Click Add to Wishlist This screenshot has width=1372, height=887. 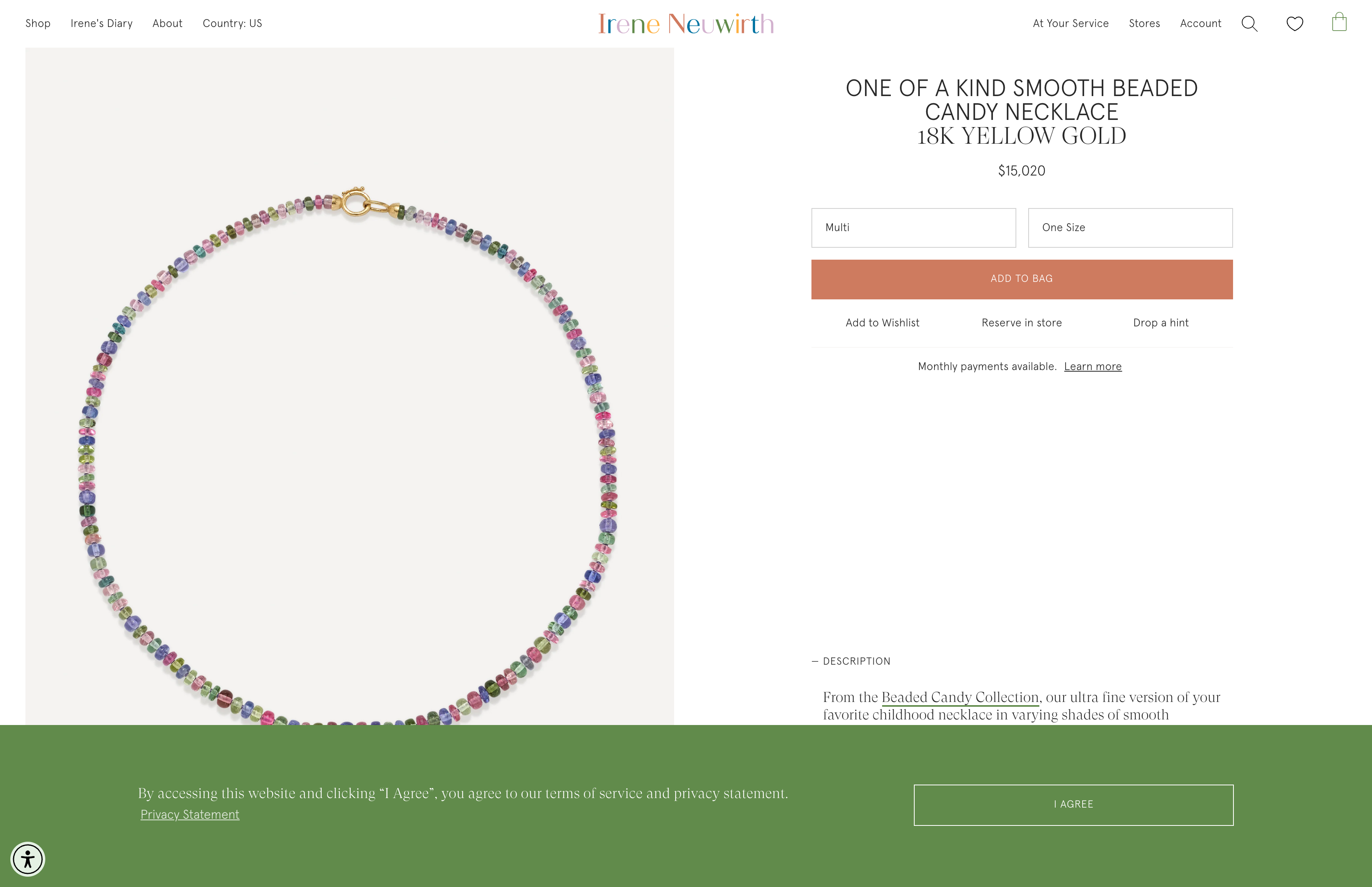coord(882,322)
